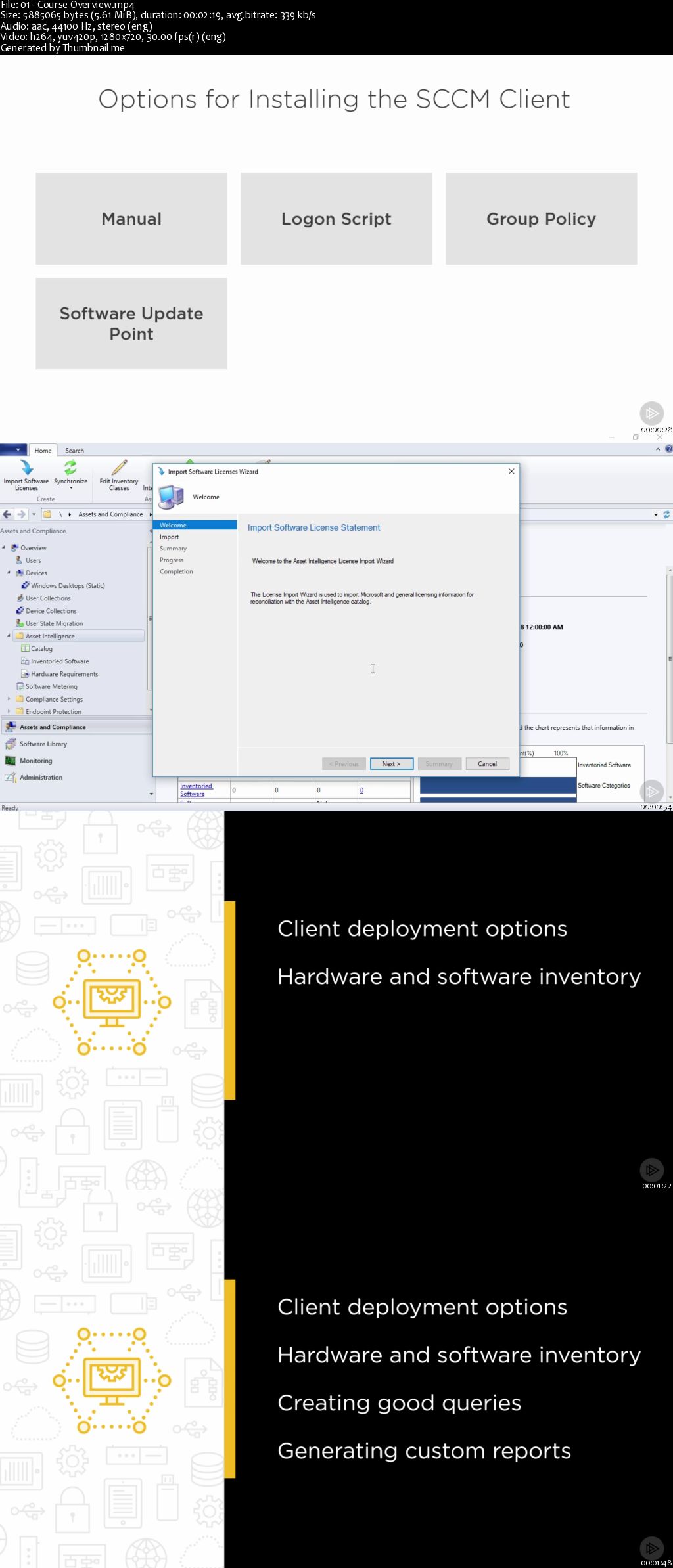Click the Users node icon

[20, 560]
